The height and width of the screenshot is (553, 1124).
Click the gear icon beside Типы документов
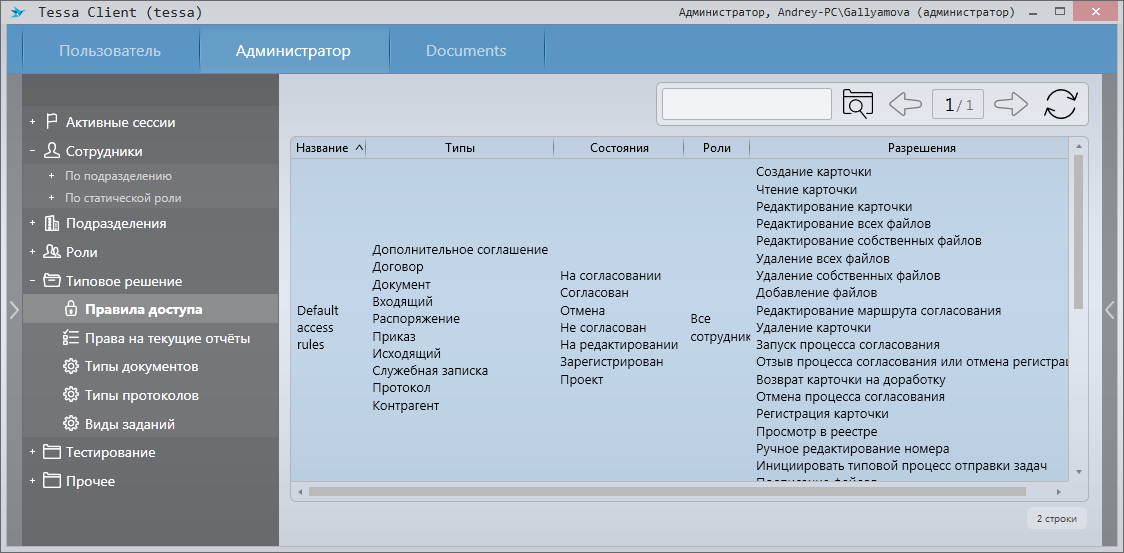(x=70, y=366)
